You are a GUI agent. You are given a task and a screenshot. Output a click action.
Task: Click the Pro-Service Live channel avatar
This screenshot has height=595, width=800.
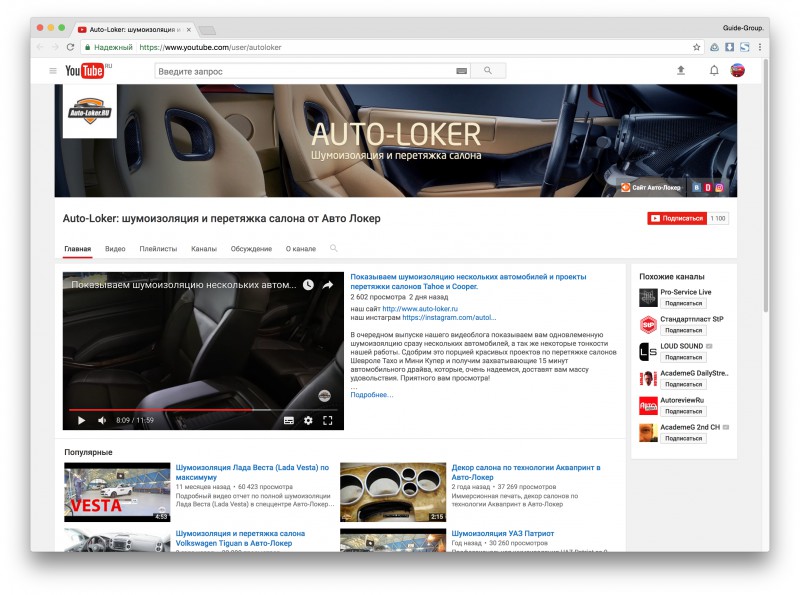click(x=648, y=297)
